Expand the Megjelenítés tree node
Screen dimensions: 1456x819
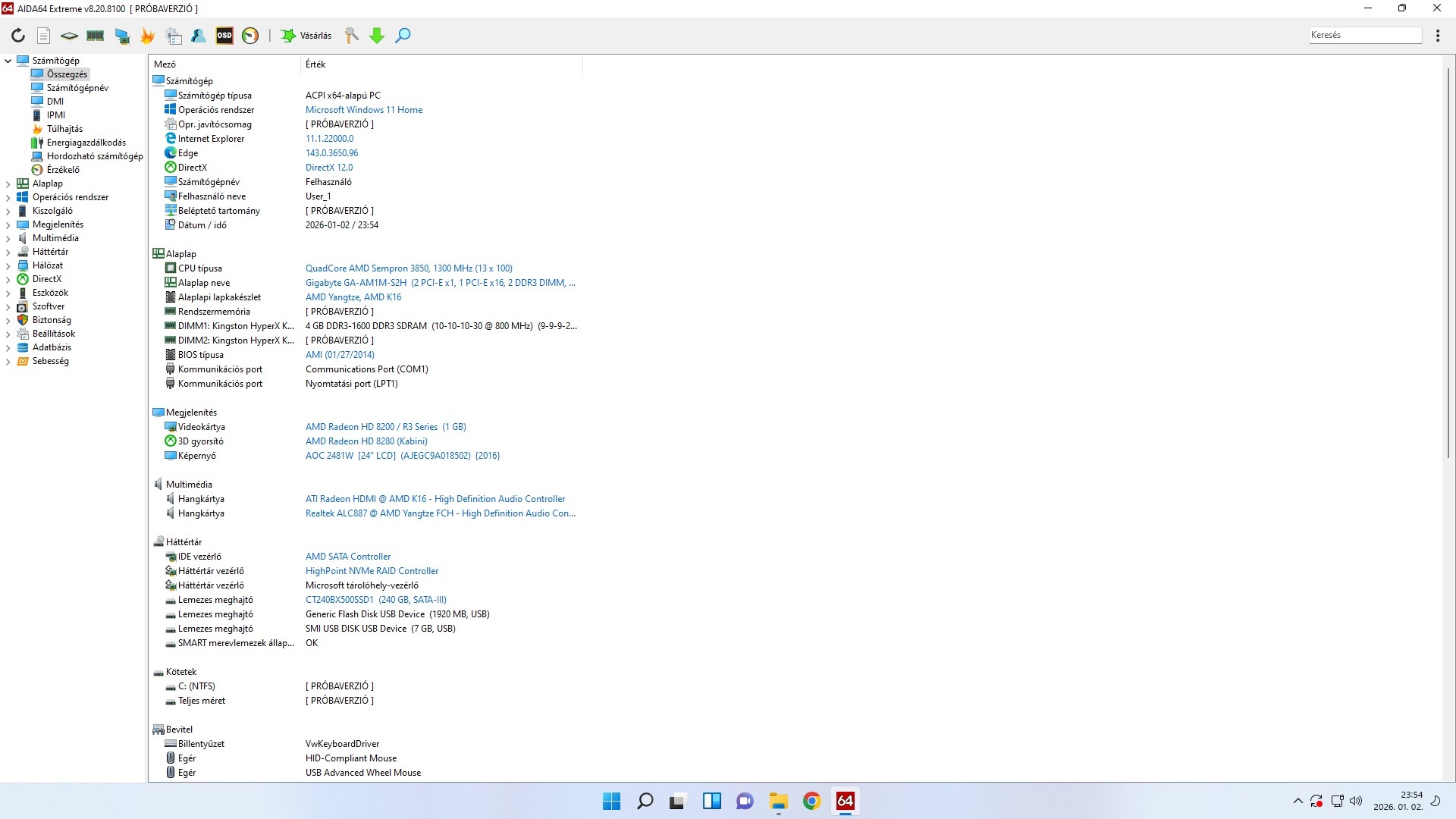click(x=8, y=224)
